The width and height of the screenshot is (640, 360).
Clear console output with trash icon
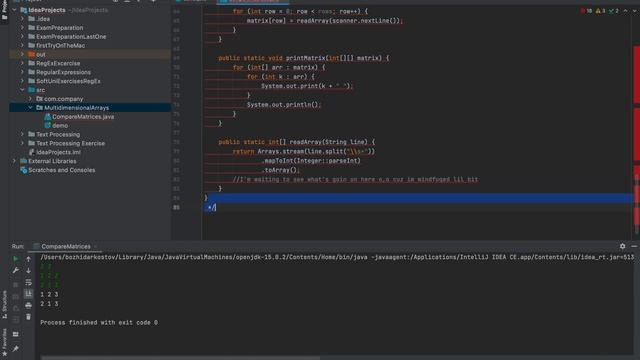coord(28,317)
